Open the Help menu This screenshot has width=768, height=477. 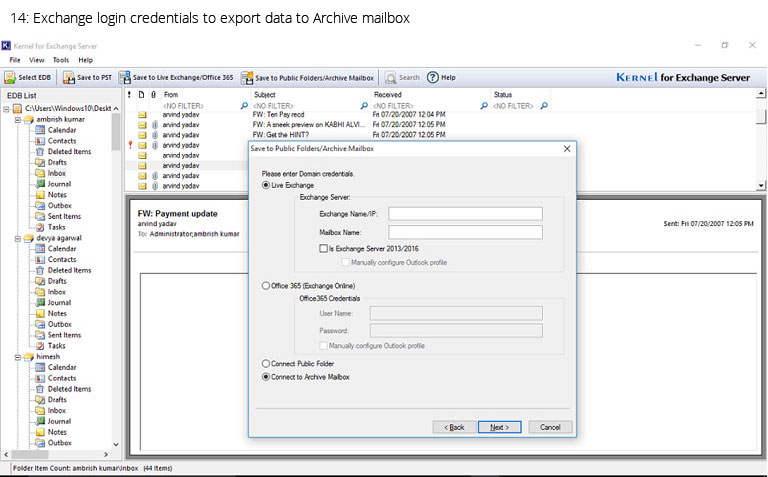click(86, 60)
